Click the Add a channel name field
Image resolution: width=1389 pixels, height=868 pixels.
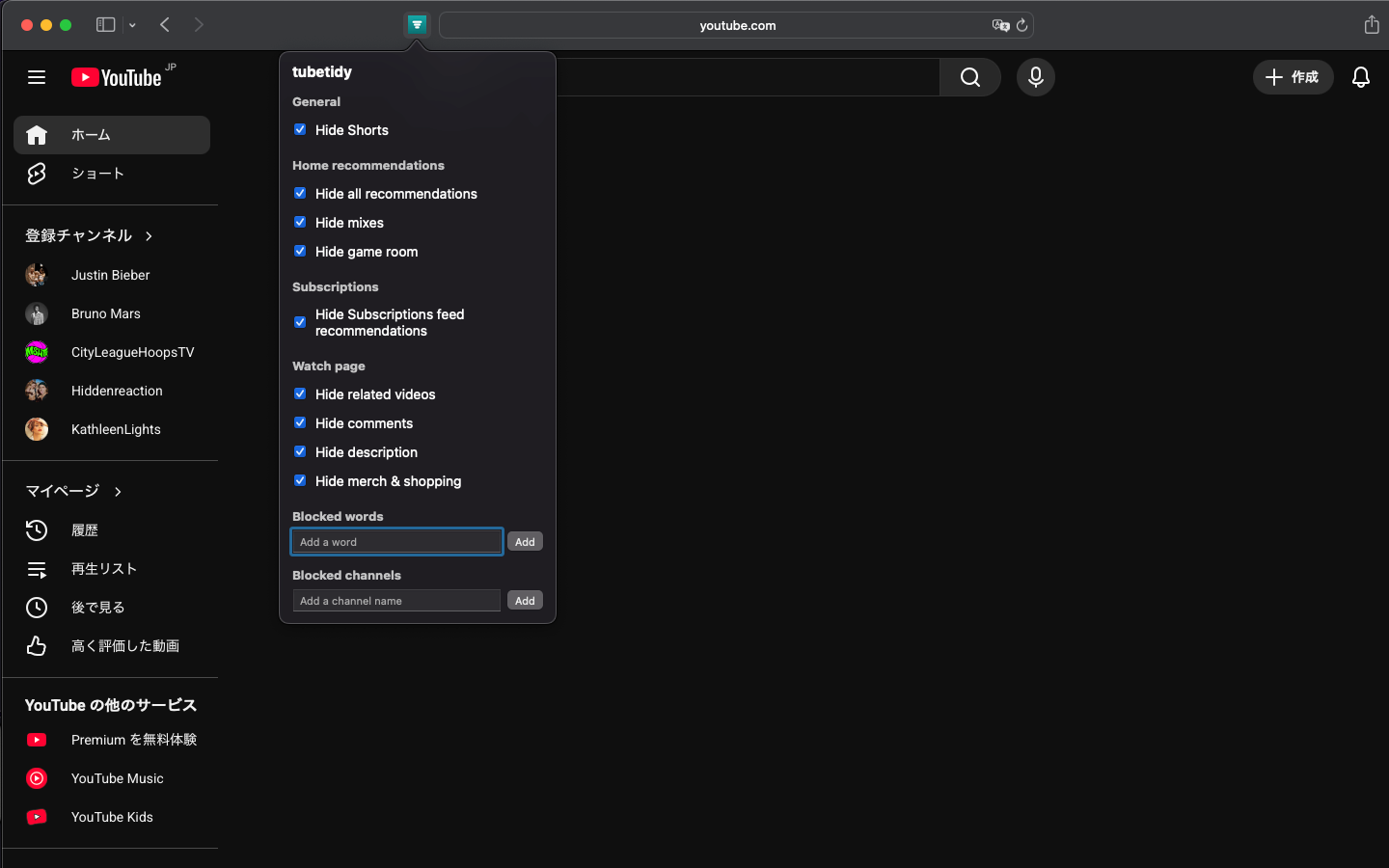coord(396,601)
